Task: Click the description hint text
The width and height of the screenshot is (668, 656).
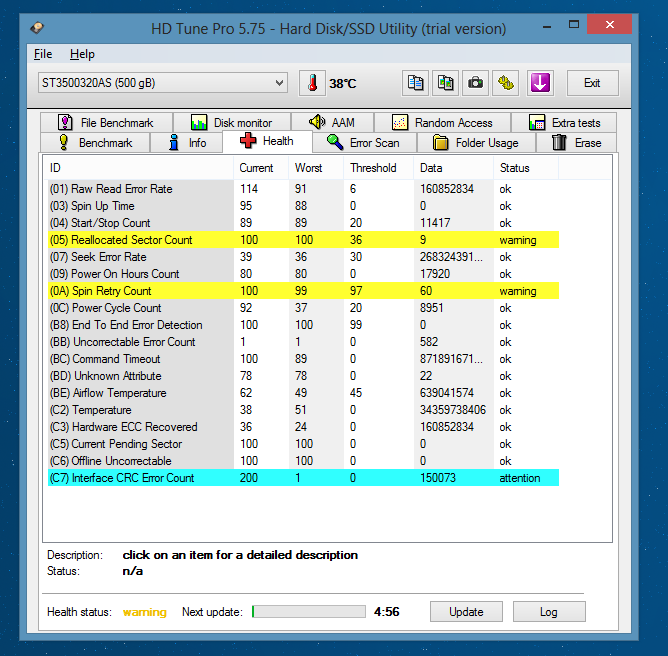Action: [240, 555]
